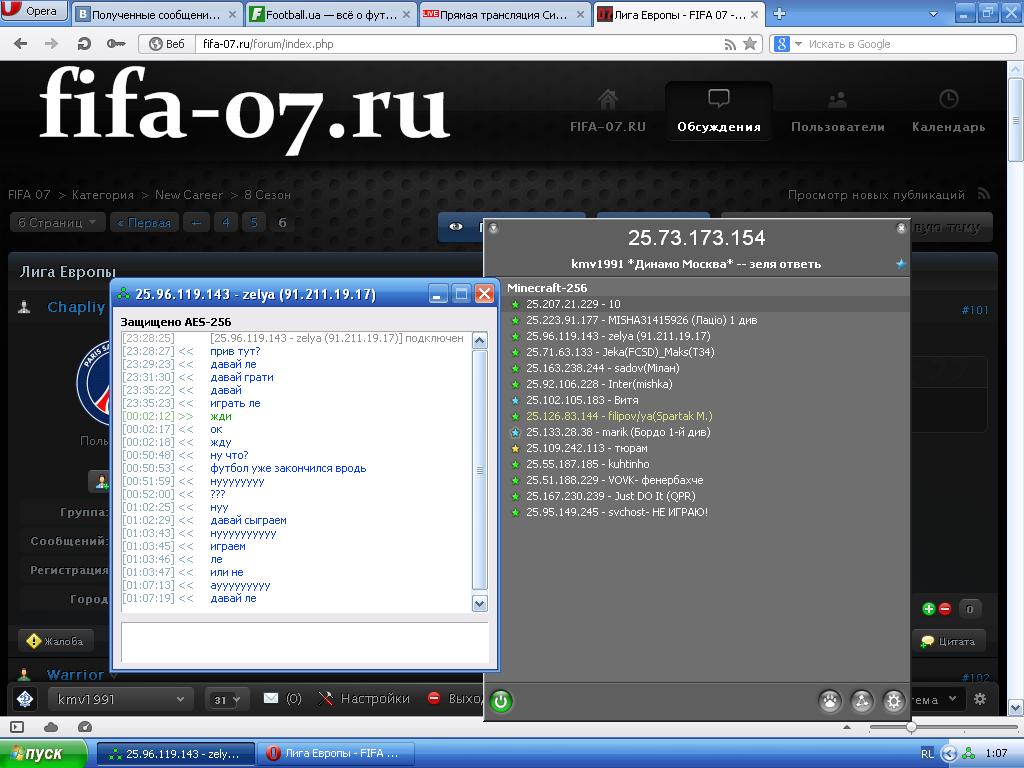
Task: Open FIFA-07.RU home icon in forum nav
Action: tap(607, 99)
